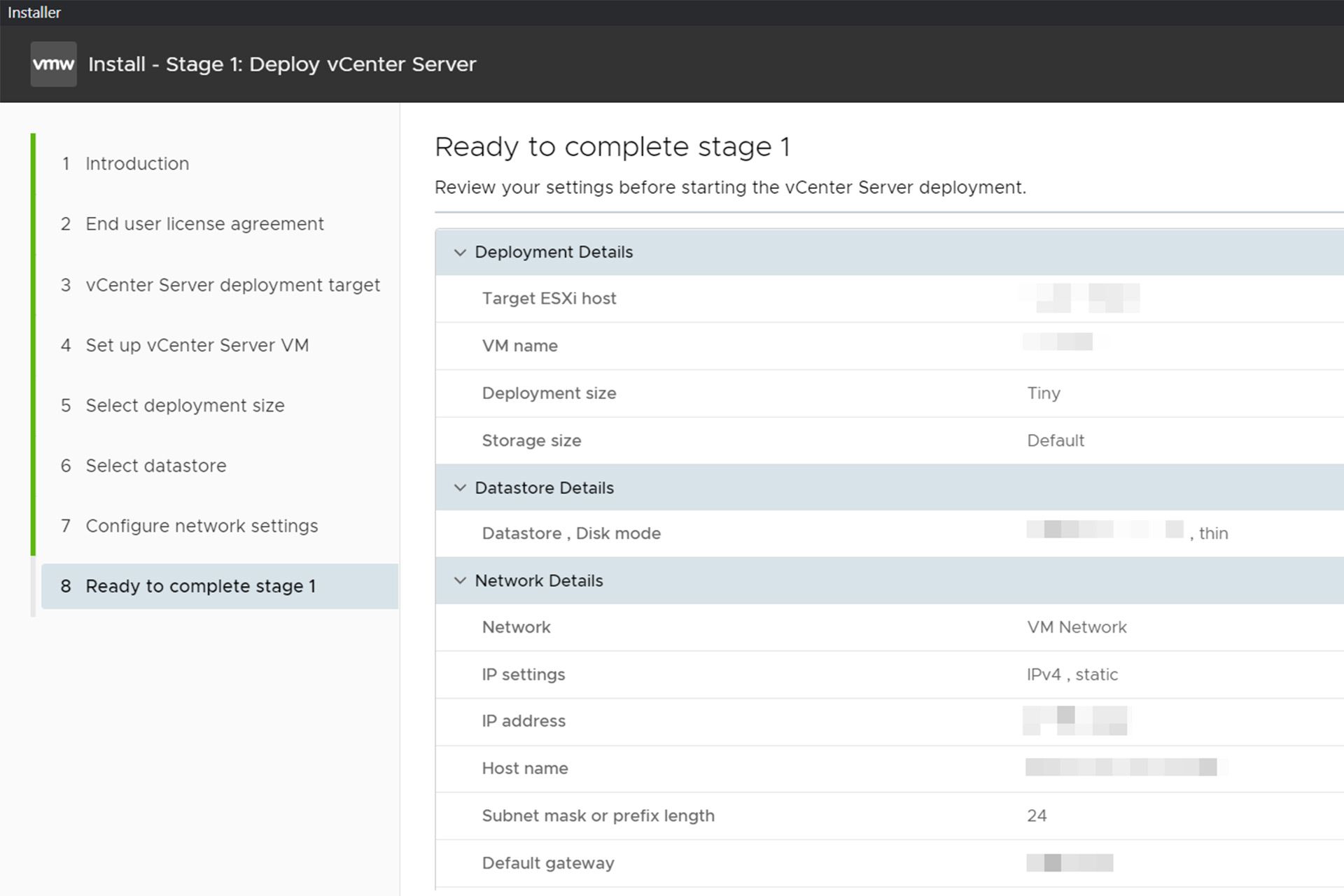The image size is (1344, 896).
Task: Click the IP settings label
Action: pos(523,675)
